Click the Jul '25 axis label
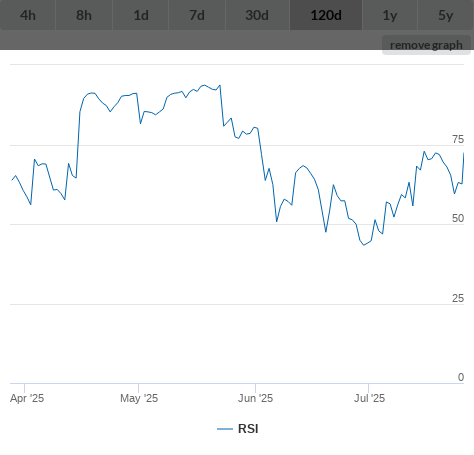The image size is (474, 455). [369, 398]
